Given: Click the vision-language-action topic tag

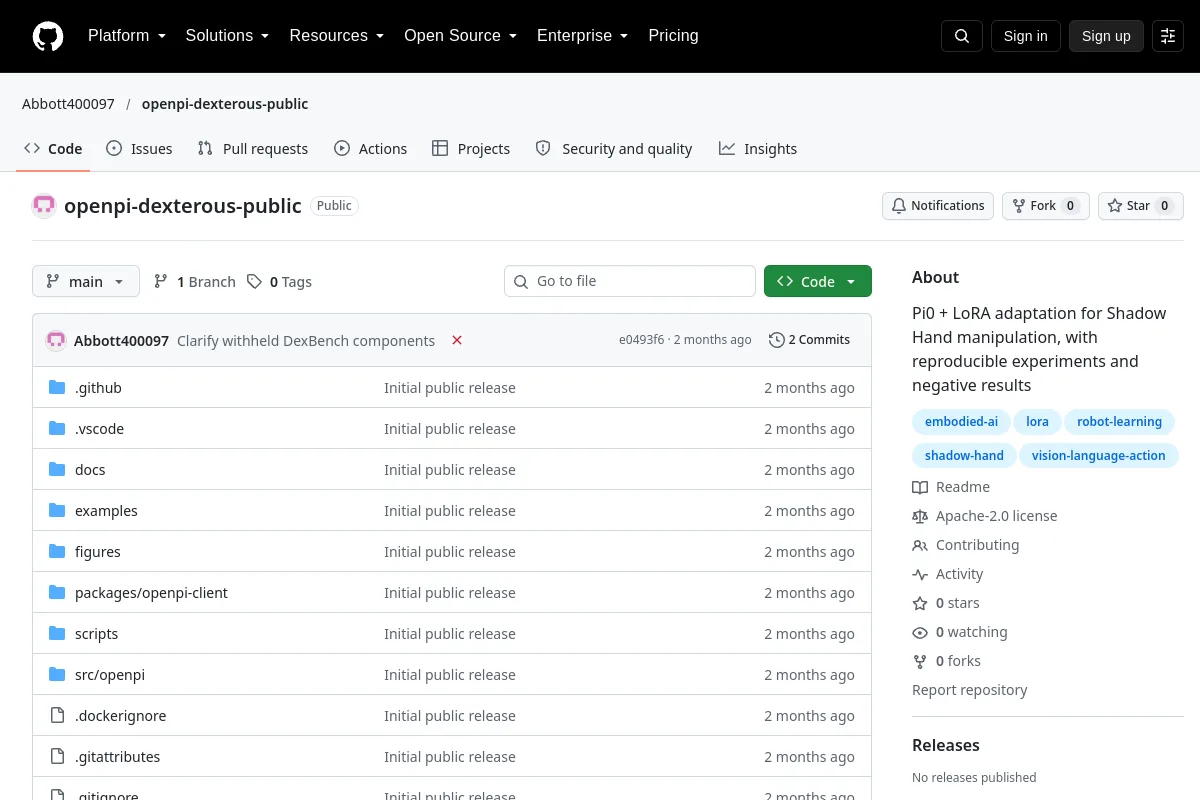Looking at the screenshot, I should (x=1098, y=456).
